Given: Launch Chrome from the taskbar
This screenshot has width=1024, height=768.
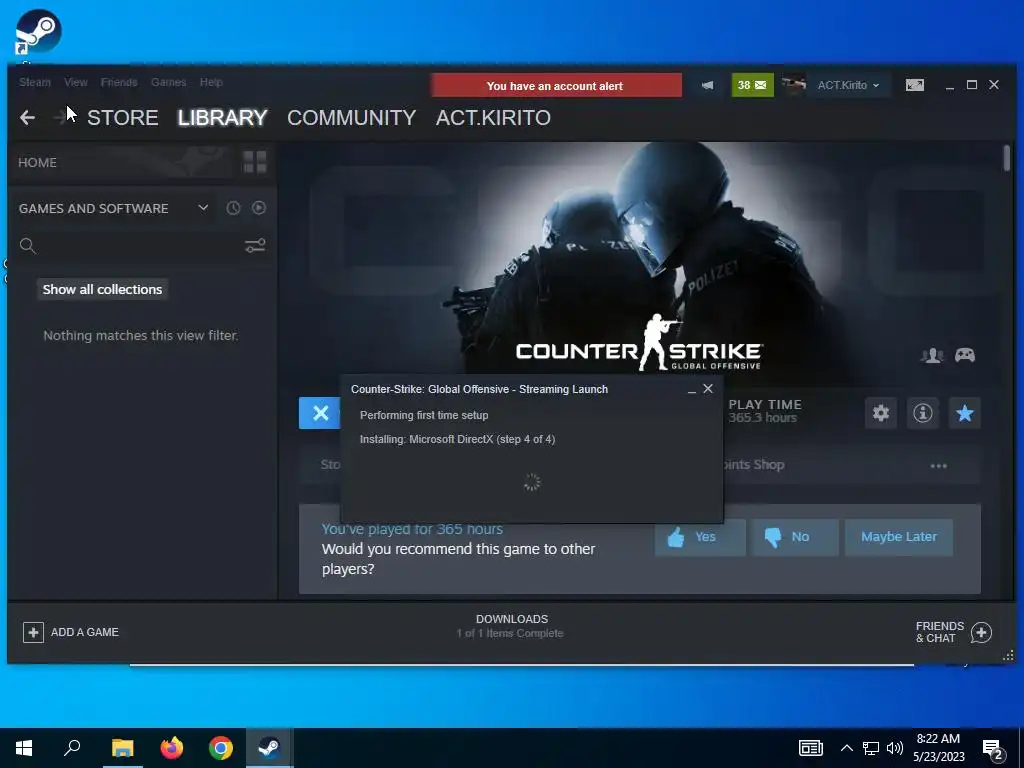Looking at the screenshot, I should click(221, 748).
